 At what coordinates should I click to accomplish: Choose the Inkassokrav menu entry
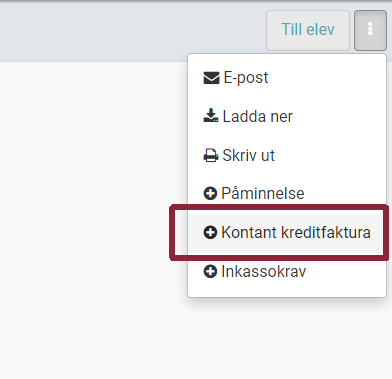[x=287, y=271]
